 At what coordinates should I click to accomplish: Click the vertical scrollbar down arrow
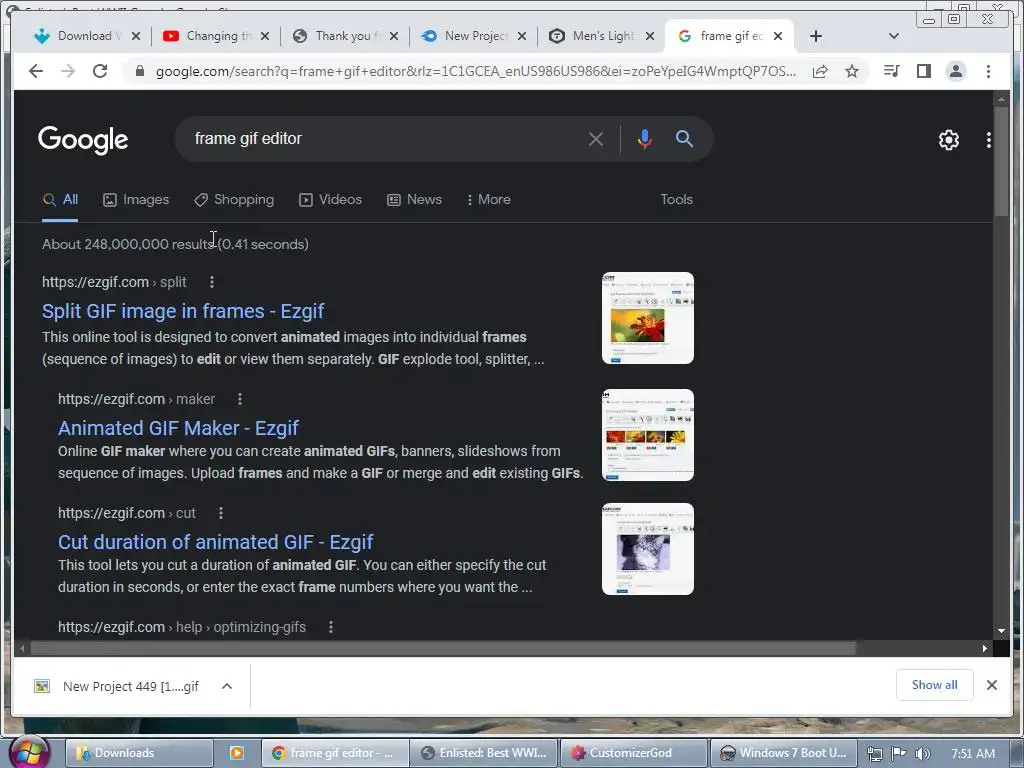(1001, 632)
